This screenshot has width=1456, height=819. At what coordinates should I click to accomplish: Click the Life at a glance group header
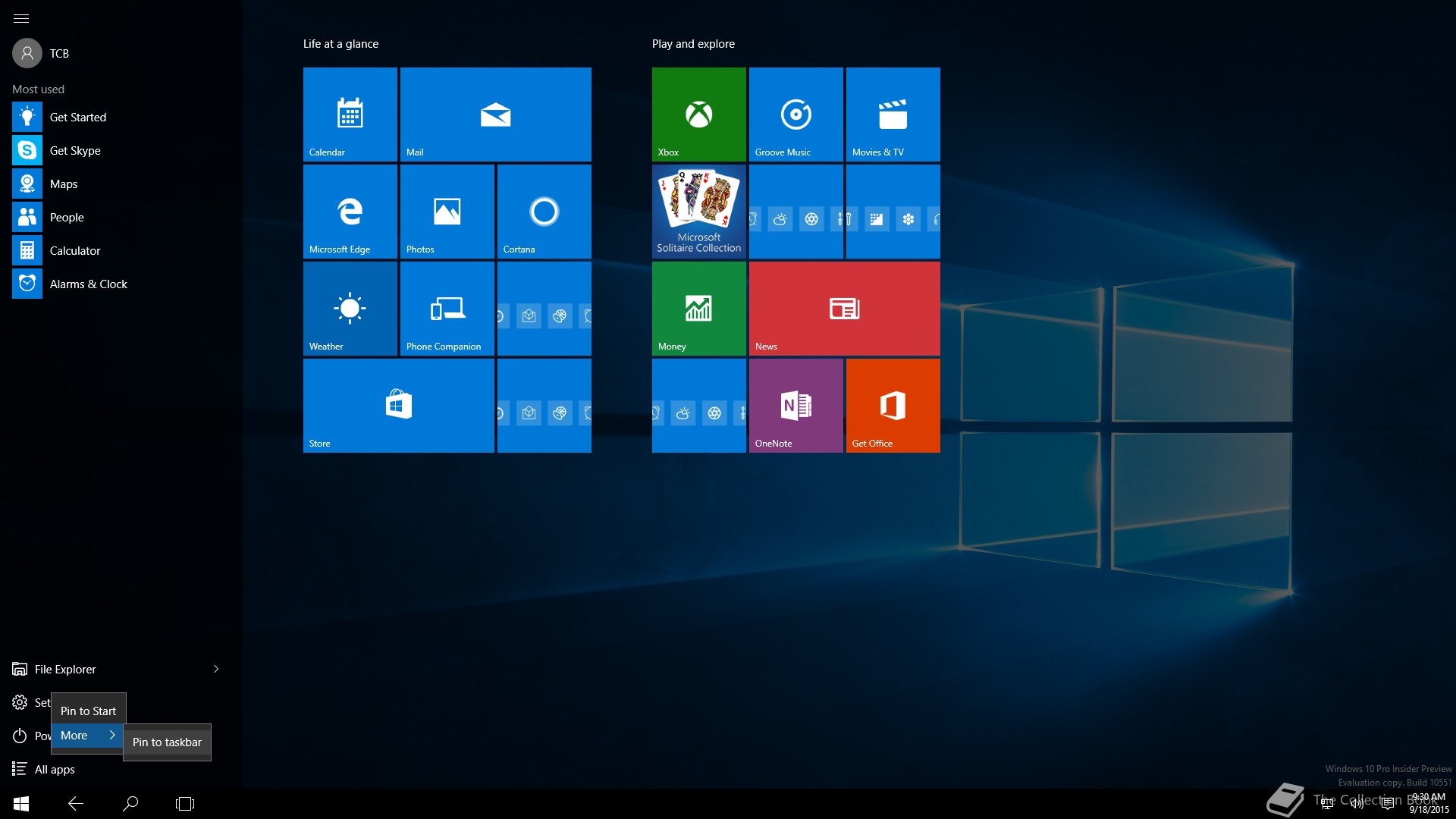[x=340, y=44]
